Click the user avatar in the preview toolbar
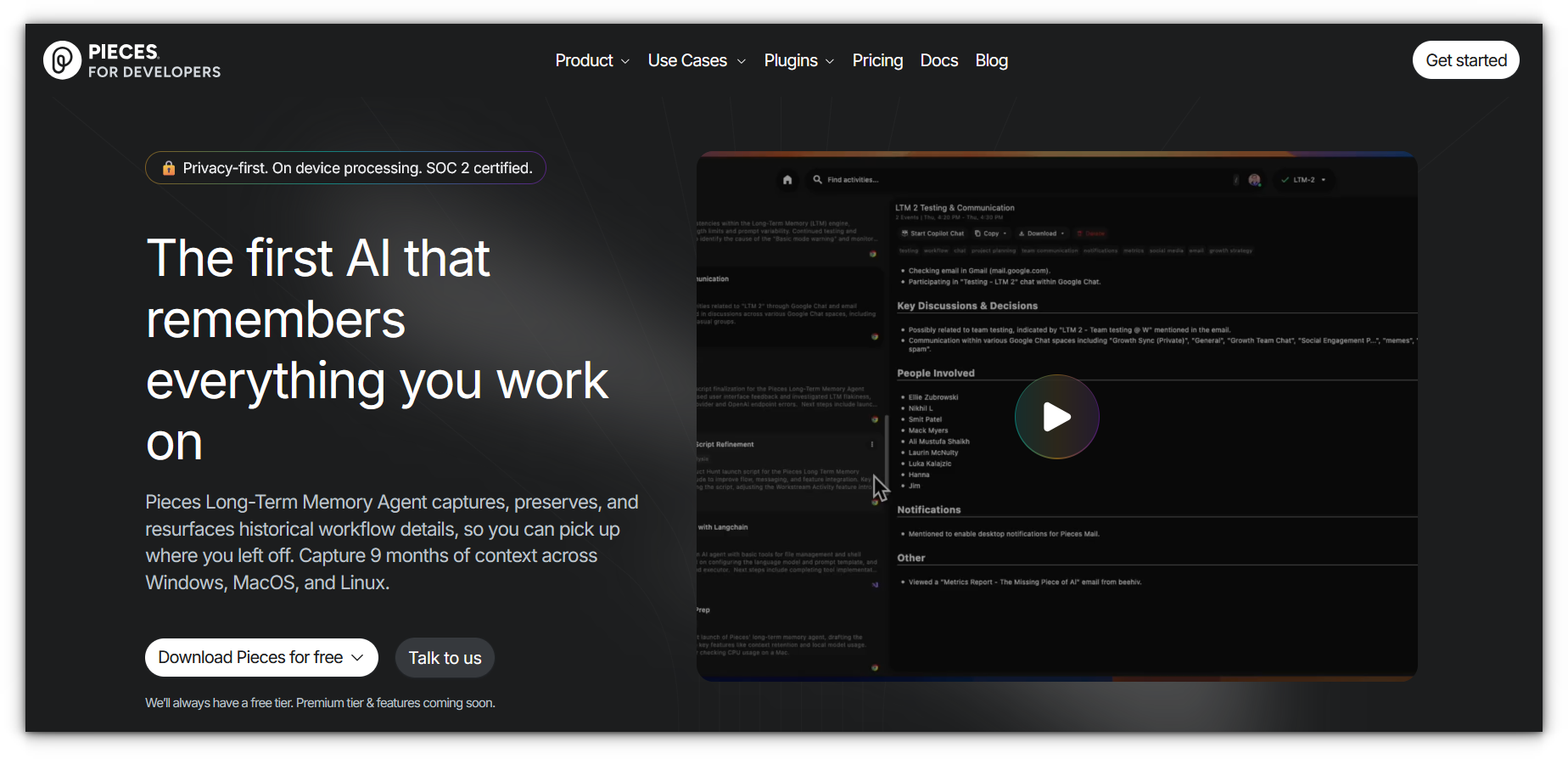This screenshot has height=759, width=1568. [1254, 180]
